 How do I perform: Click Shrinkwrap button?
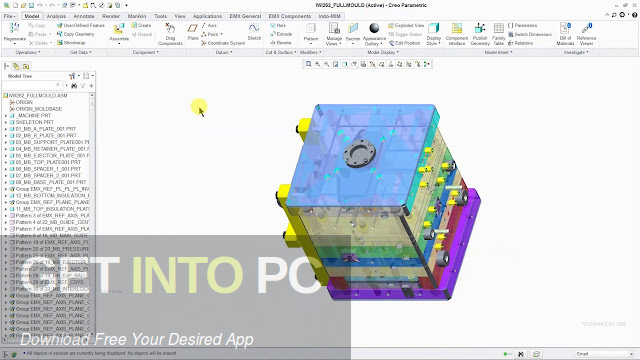pos(71,43)
